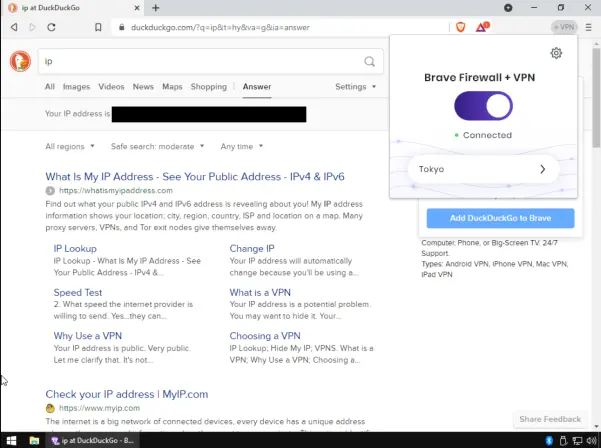Viewport: 601px width, 448px height.
Task: Click the DuckDuckGo logo
Action: (x=20, y=61)
